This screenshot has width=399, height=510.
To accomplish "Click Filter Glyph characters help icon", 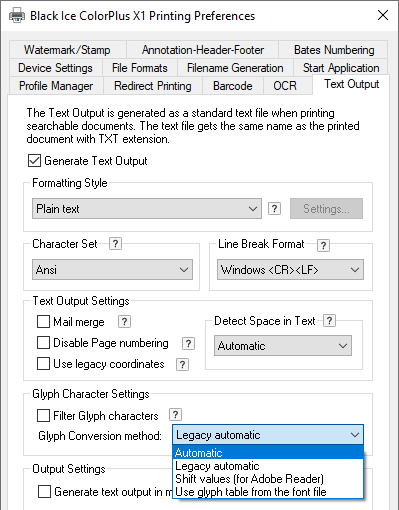I will click(x=175, y=415).
